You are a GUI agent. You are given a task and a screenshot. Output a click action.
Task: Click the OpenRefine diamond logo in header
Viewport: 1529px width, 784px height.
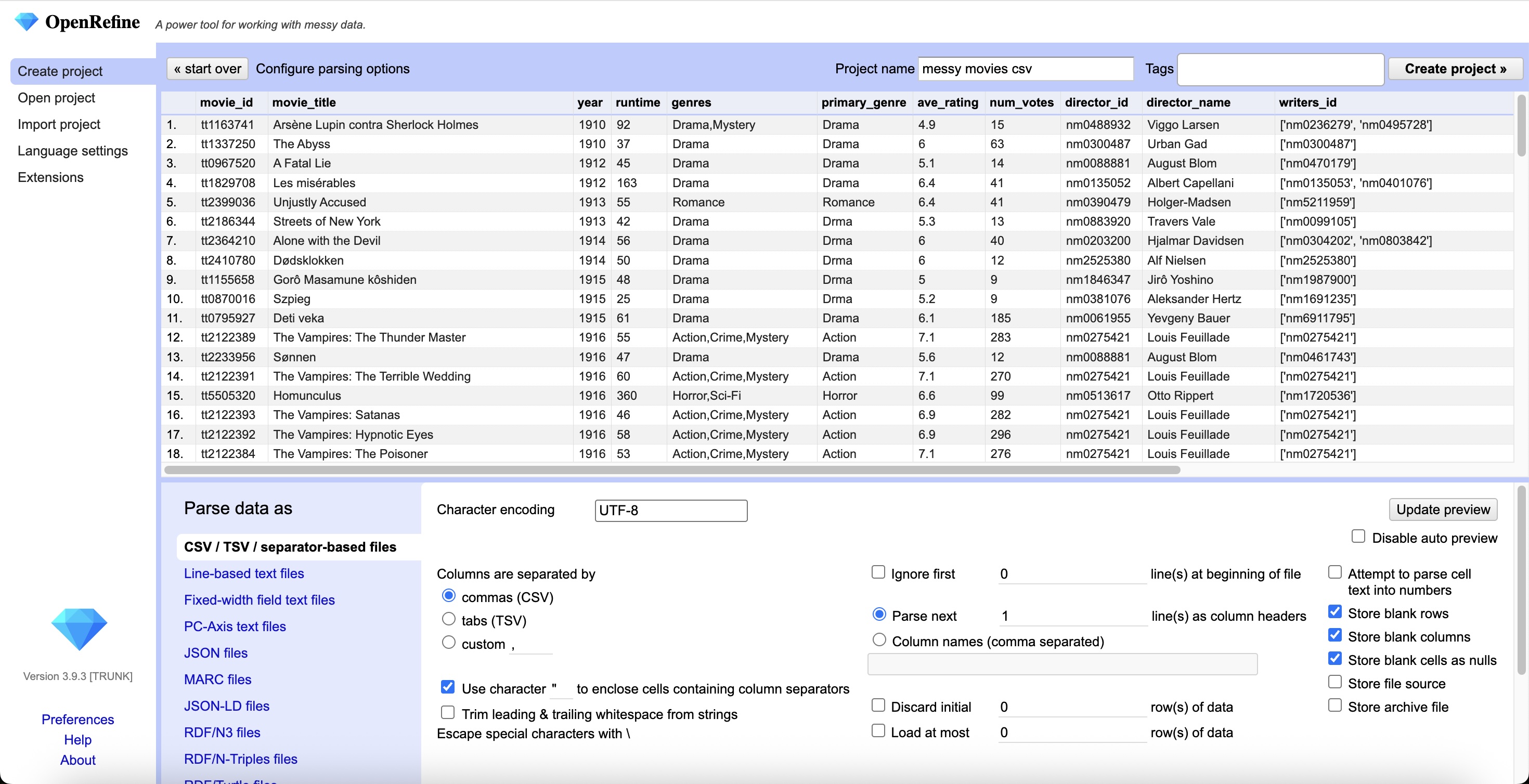click(26, 22)
